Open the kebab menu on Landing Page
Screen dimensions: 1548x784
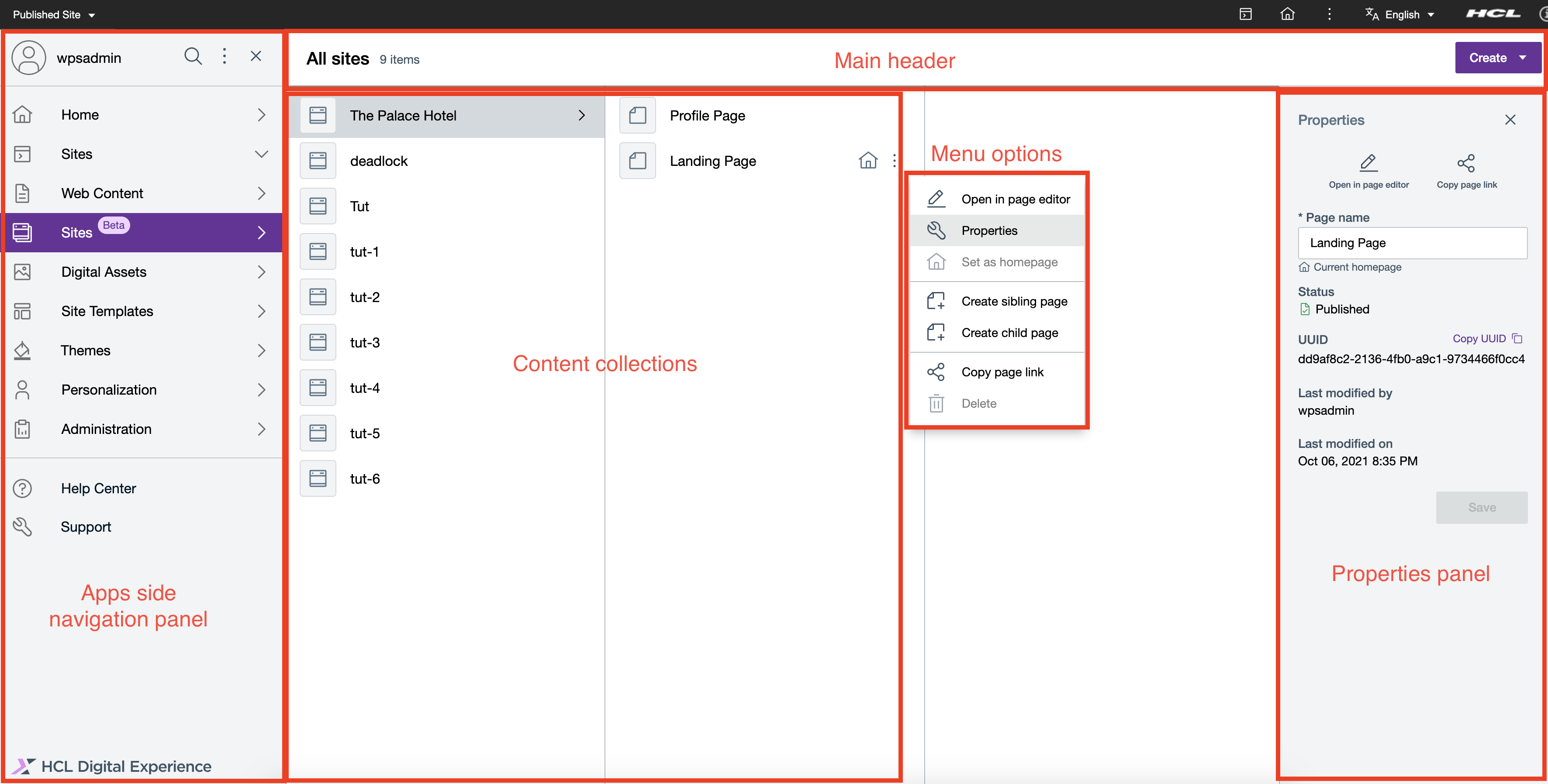coord(894,160)
